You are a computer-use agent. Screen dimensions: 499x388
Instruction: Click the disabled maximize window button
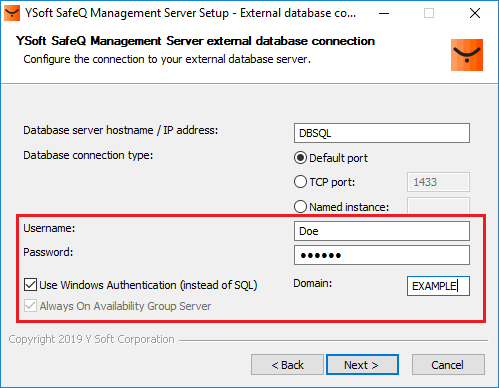(429, 13)
